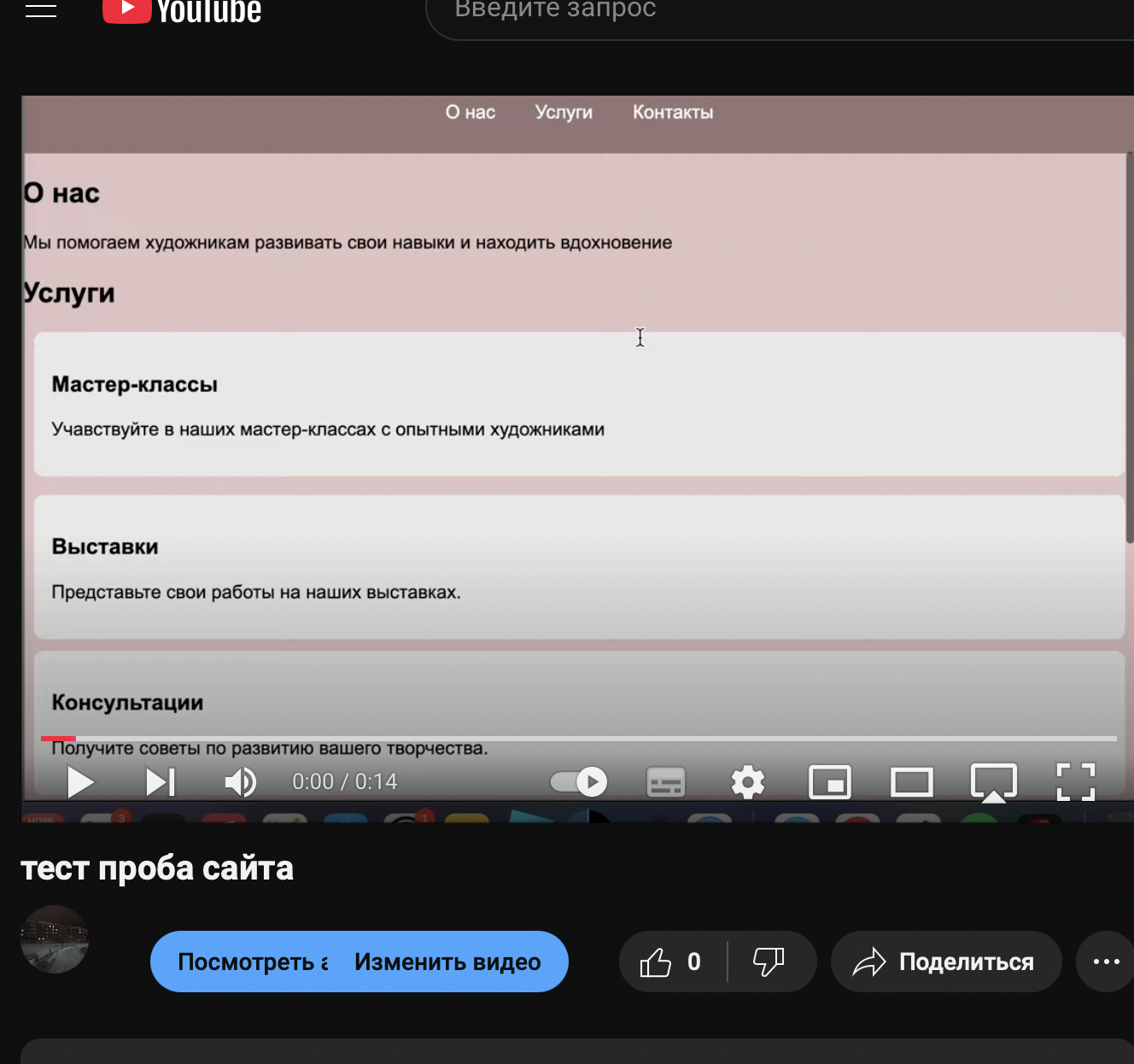This screenshot has height=1064, width=1134.
Task: Open the YouTube hamburger menu
Action: coord(41,10)
